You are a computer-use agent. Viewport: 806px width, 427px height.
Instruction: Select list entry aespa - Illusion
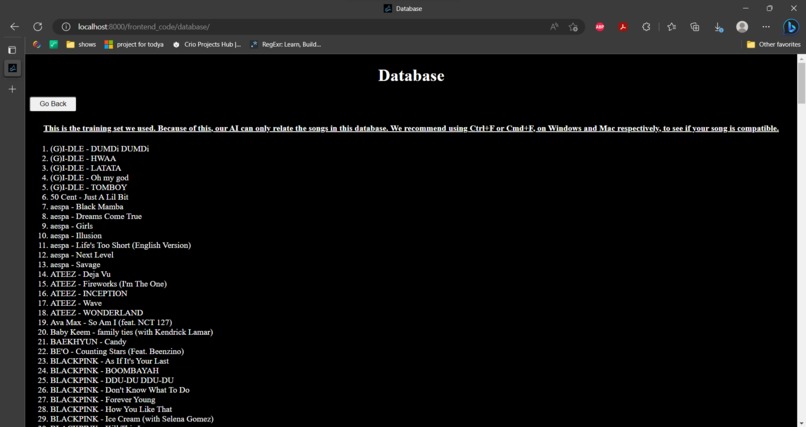[x=76, y=236]
